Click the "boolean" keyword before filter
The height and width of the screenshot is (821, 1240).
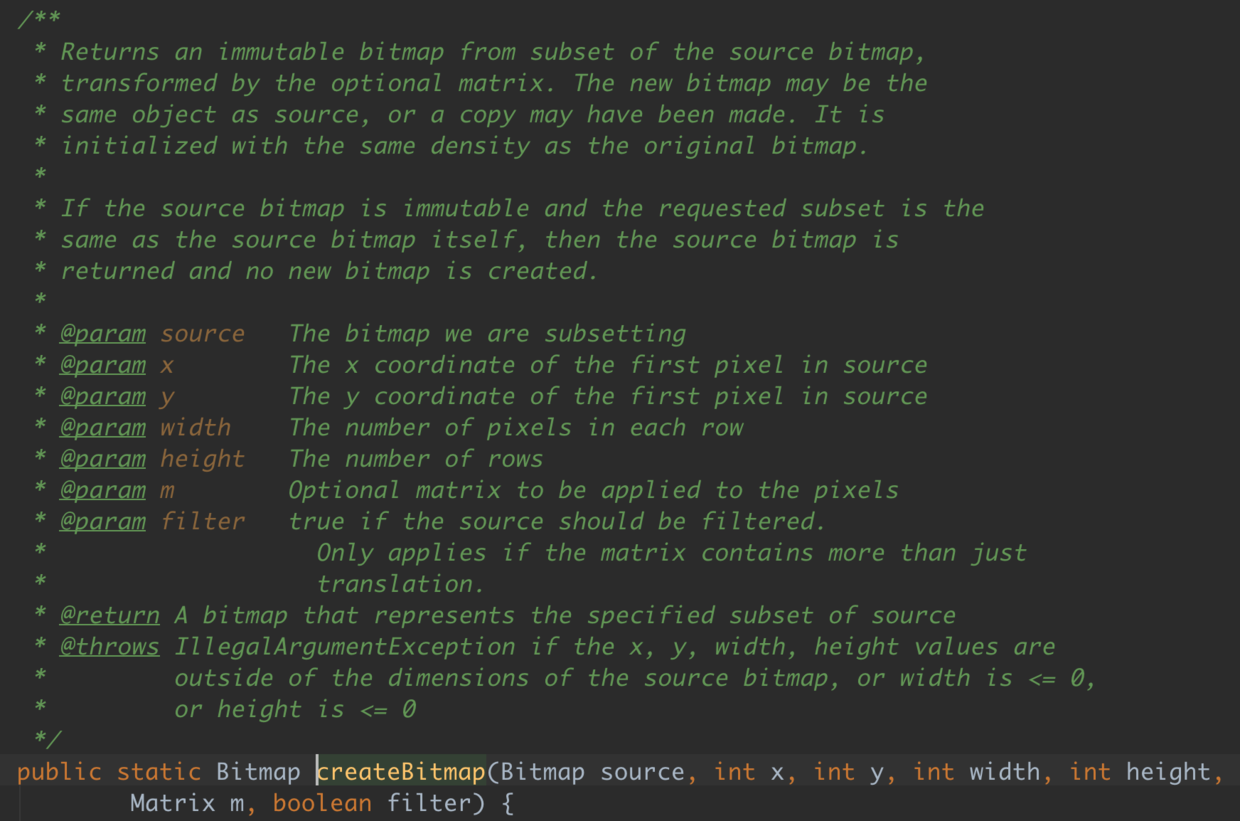(x=322, y=803)
